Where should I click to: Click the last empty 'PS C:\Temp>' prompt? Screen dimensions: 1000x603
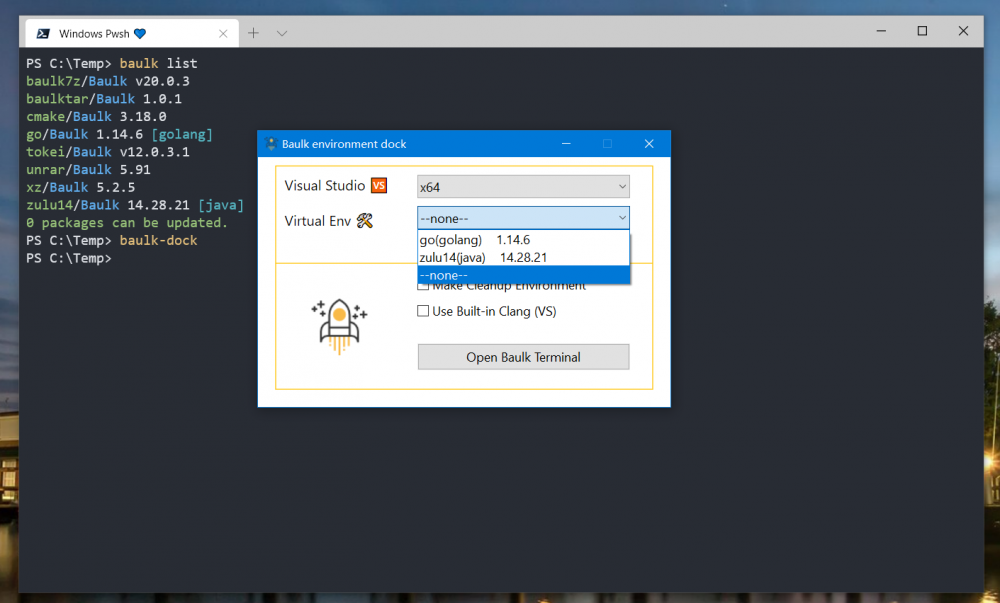(69, 258)
